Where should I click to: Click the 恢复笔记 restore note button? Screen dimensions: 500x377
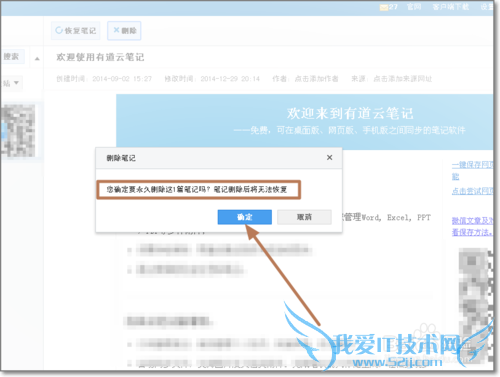[x=76, y=31]
